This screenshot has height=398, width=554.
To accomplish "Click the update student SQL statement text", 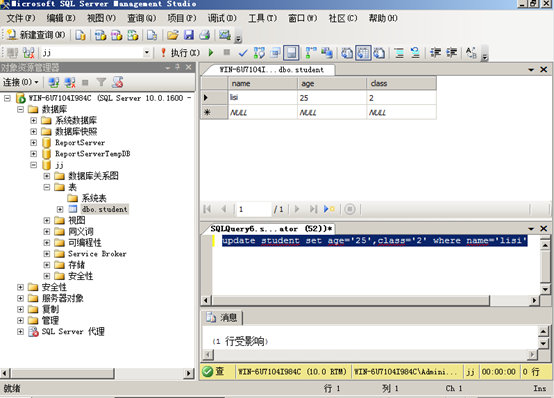I will (375, 241).
